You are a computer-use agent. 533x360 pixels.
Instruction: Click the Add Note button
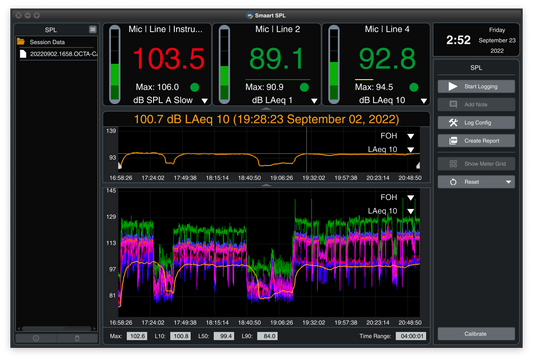[476, 104]
